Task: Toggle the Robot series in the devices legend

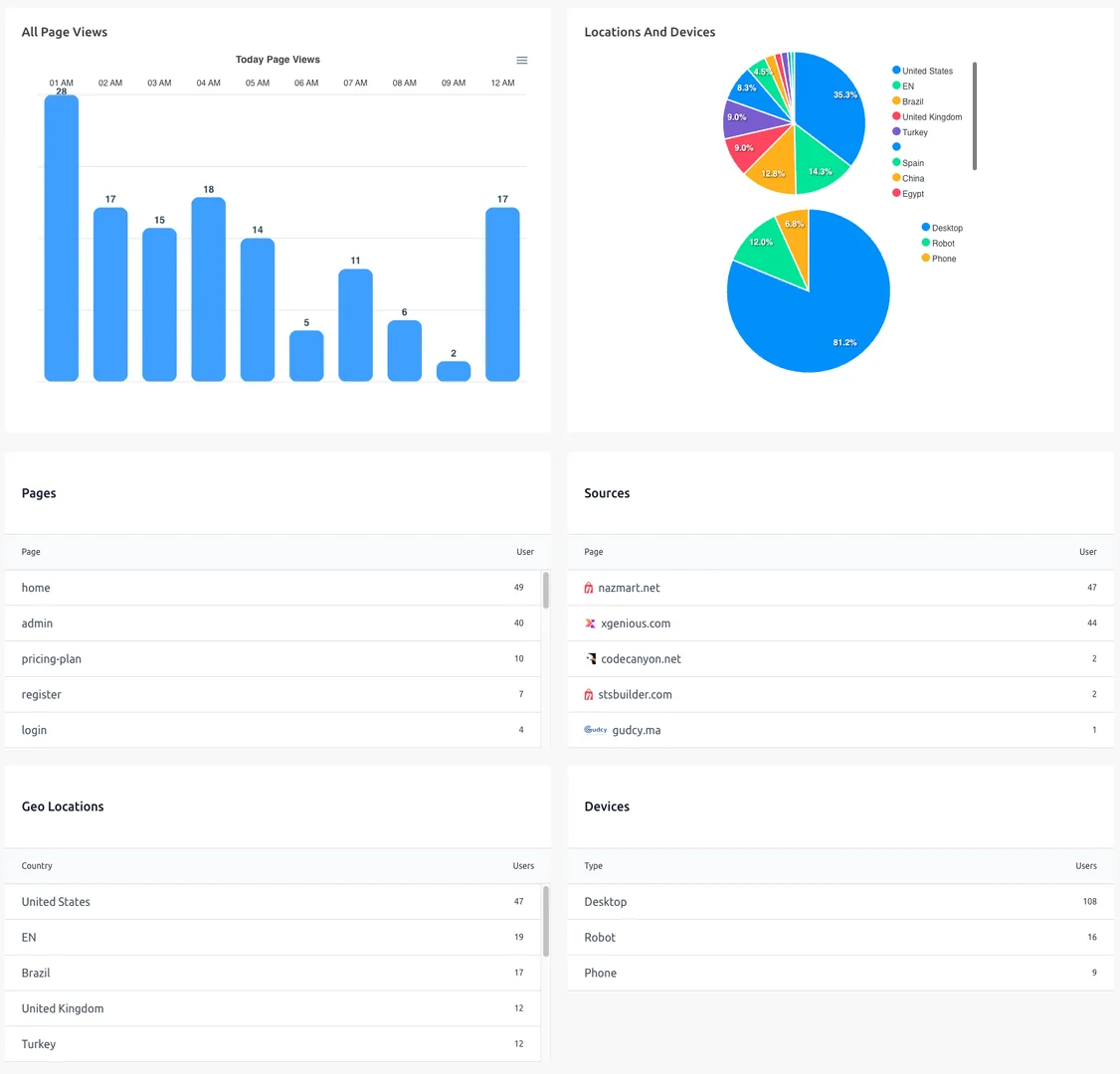Action: coord(939,243)
